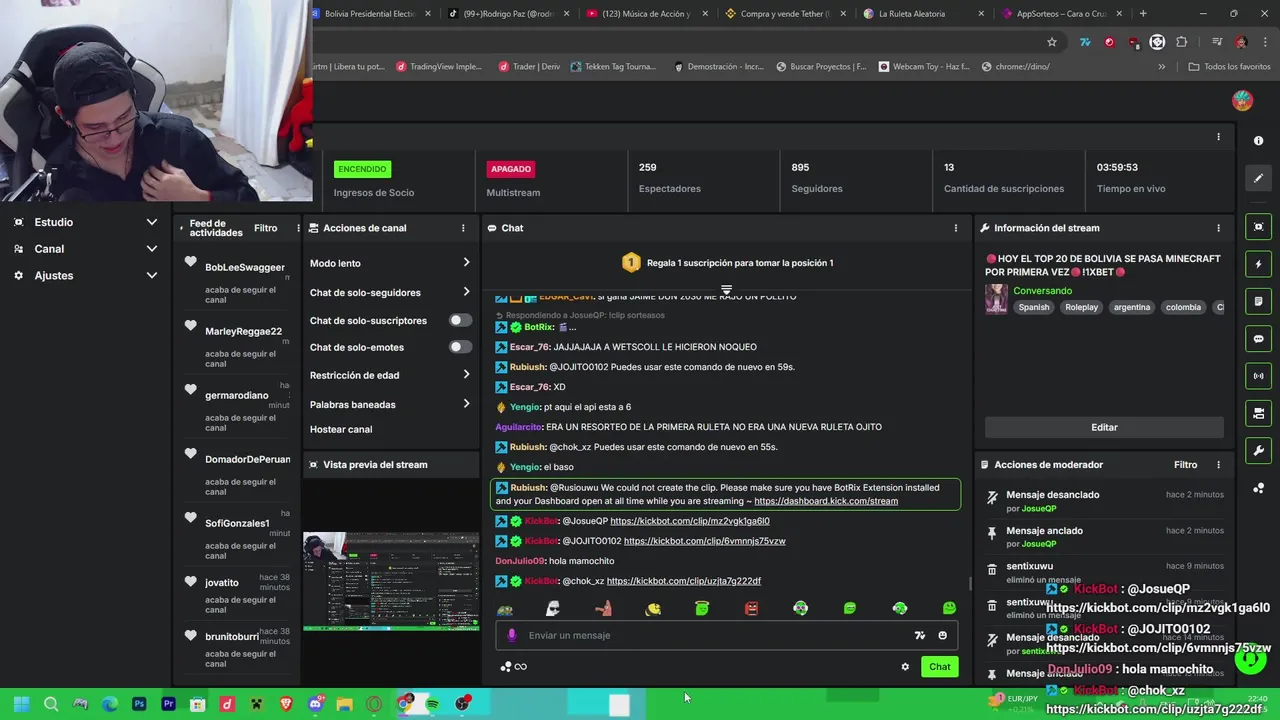Switch to Música de Acción YouTube tab
1280x720 pixels.
(x=645, y=14)
